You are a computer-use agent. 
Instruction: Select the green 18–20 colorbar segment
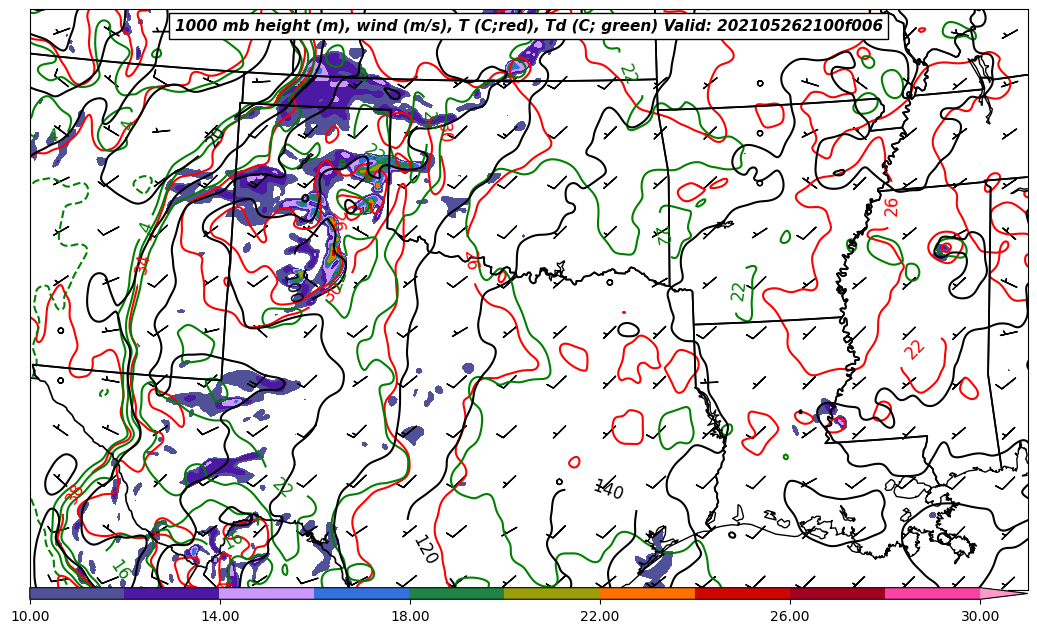[x=456, y=593]
